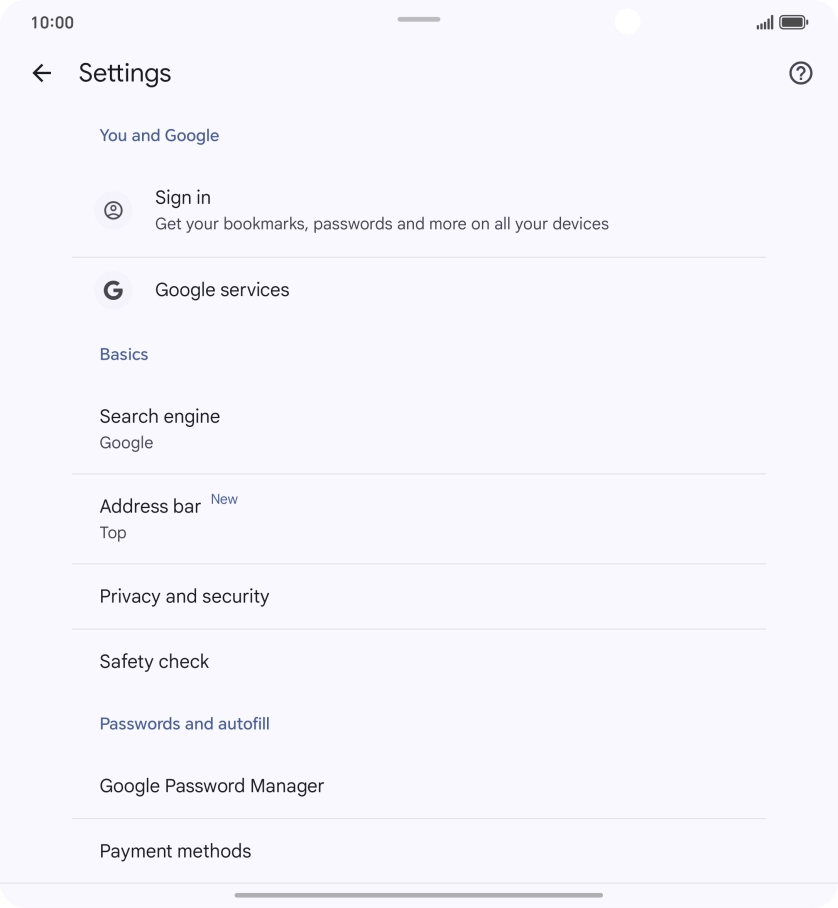Tap the account avatar icon beside Sign in
This screenshot has width=838, height=908.
[114, 210]
